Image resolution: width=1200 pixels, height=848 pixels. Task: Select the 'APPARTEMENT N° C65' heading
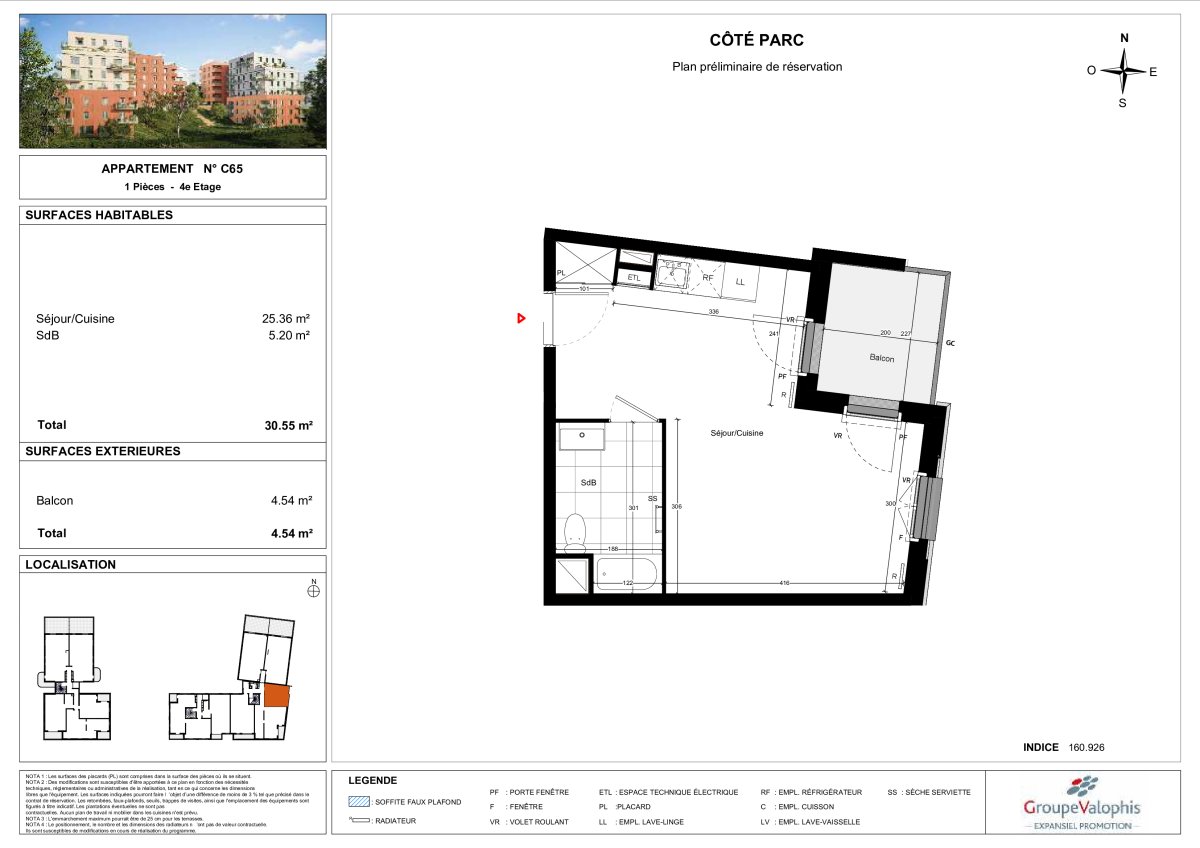[x=172, y=169]
